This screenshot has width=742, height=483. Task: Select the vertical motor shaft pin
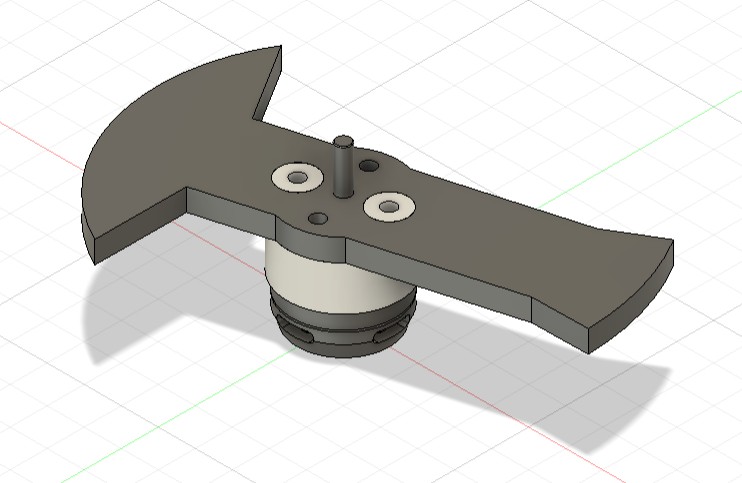click(344, 166)
